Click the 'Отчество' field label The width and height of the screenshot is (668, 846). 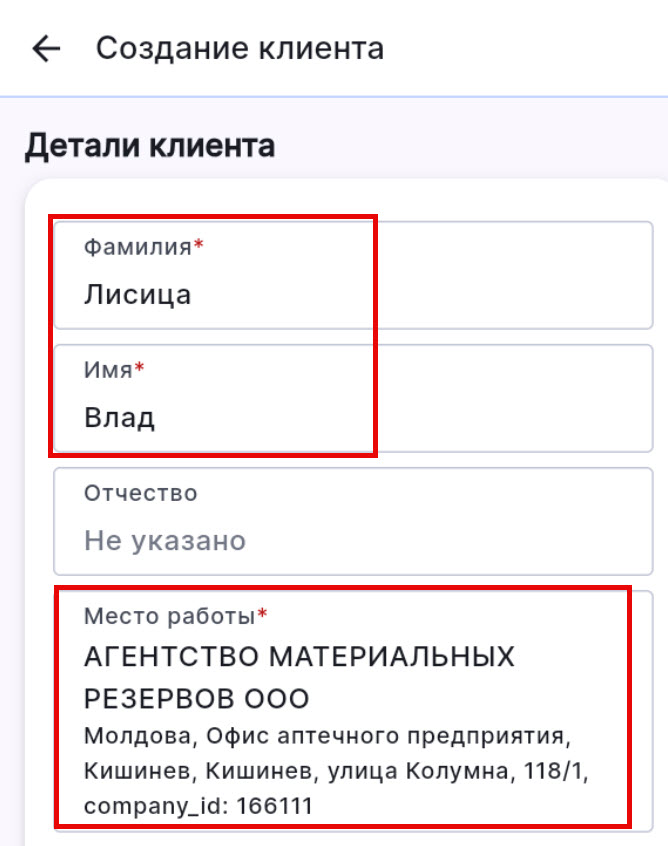click(x=141, y=493)
